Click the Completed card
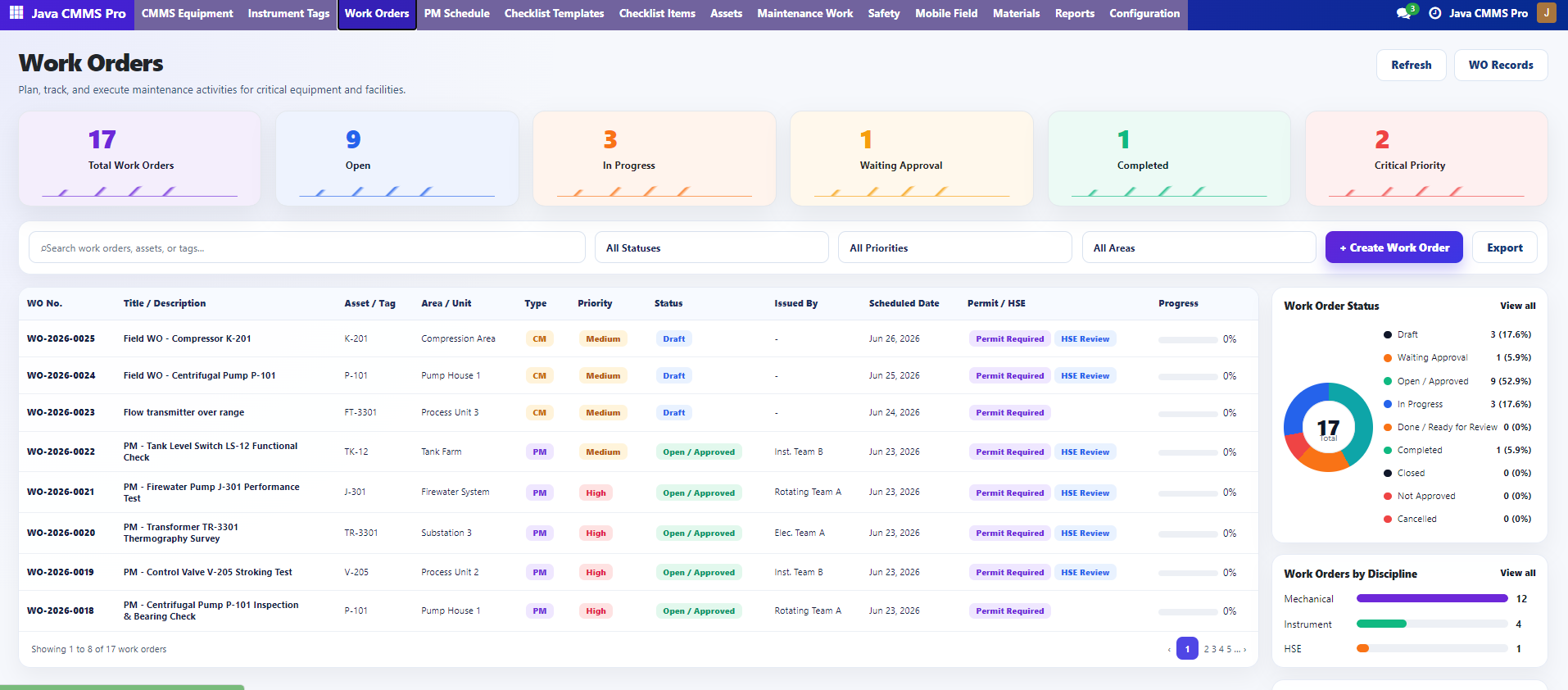 1169,158
